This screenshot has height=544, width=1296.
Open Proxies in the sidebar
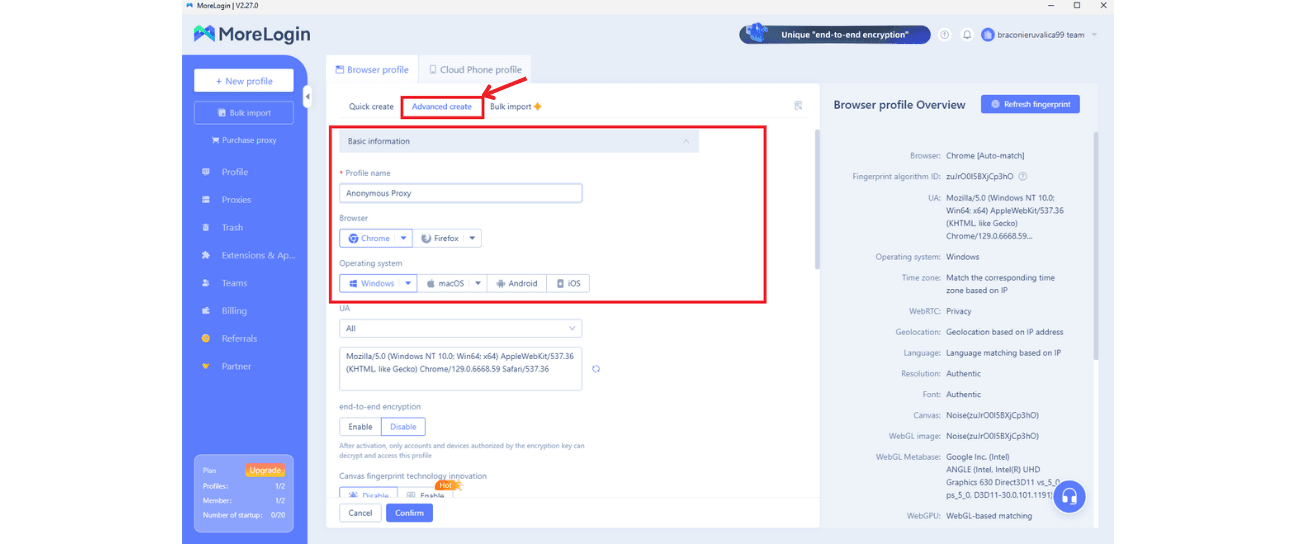point(236,200)
